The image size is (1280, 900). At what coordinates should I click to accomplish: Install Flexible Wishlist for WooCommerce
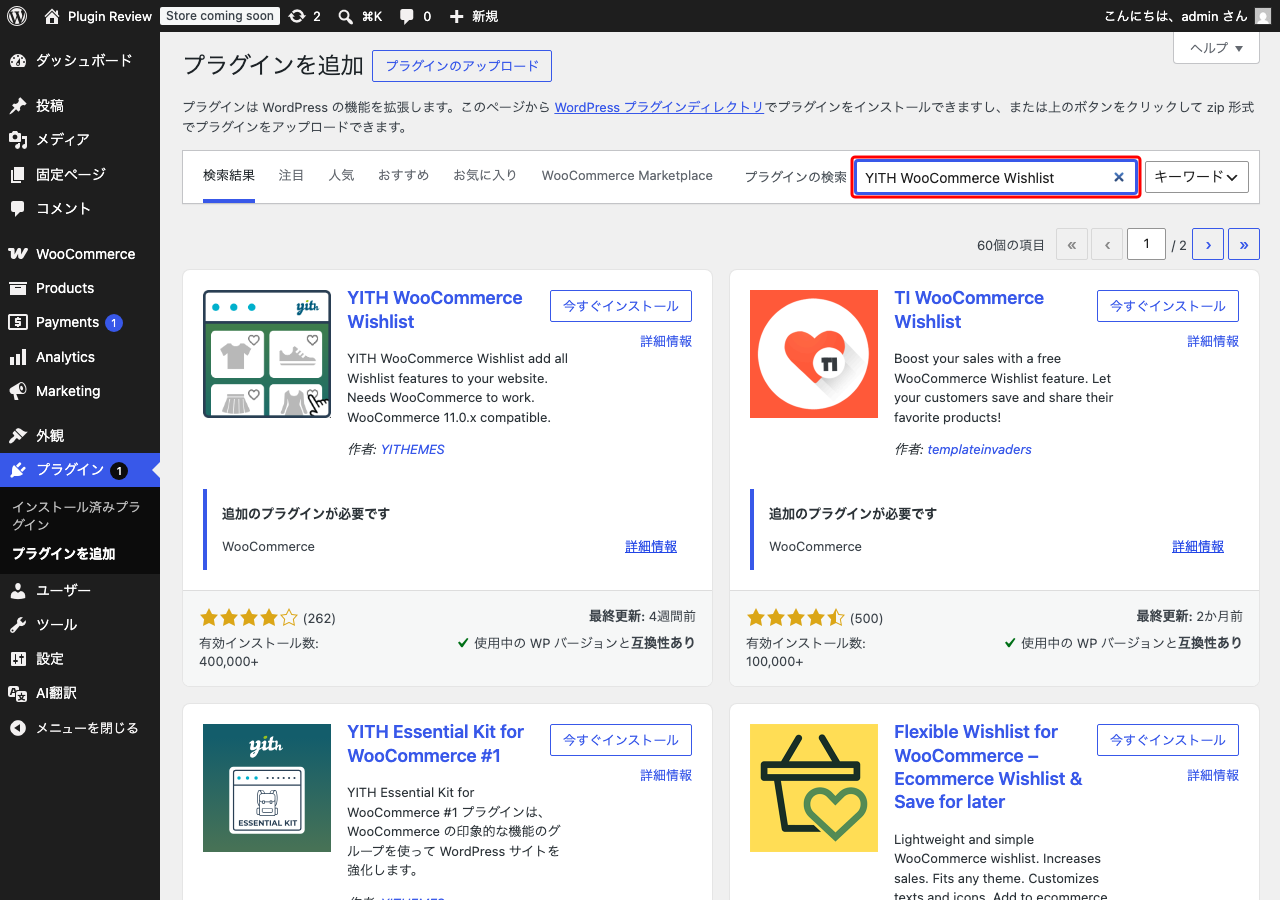pyautogui.click(x=1168, y=740)
